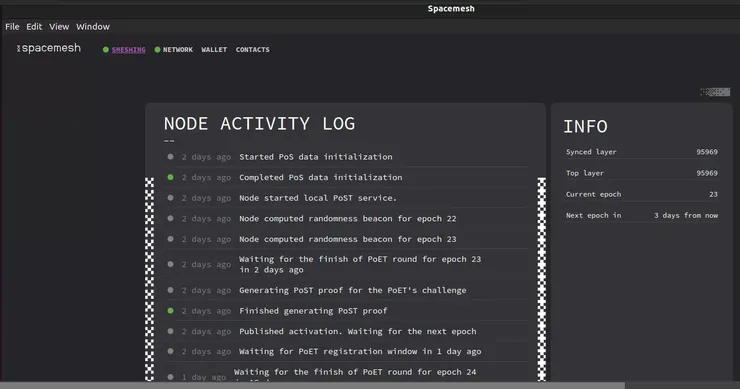The width and height of the screenshot is (740, 389).
Task: Click the Top layer value 95969
Action: (707, 173)
